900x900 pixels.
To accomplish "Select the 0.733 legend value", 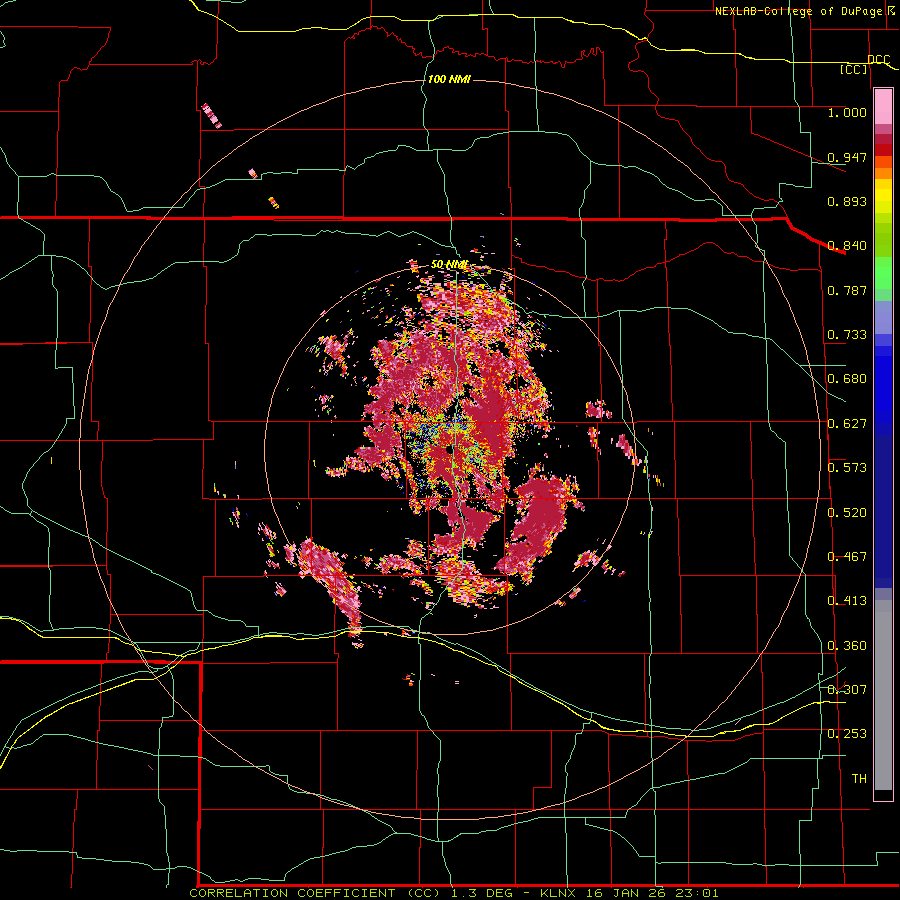I will pyautogui.click(x=847, y=335).
